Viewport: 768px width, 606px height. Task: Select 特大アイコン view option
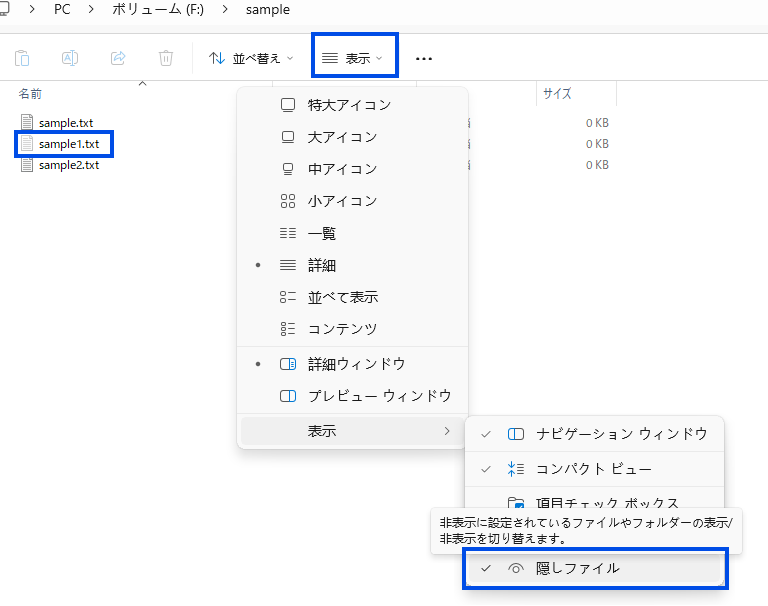pos(352,105)
